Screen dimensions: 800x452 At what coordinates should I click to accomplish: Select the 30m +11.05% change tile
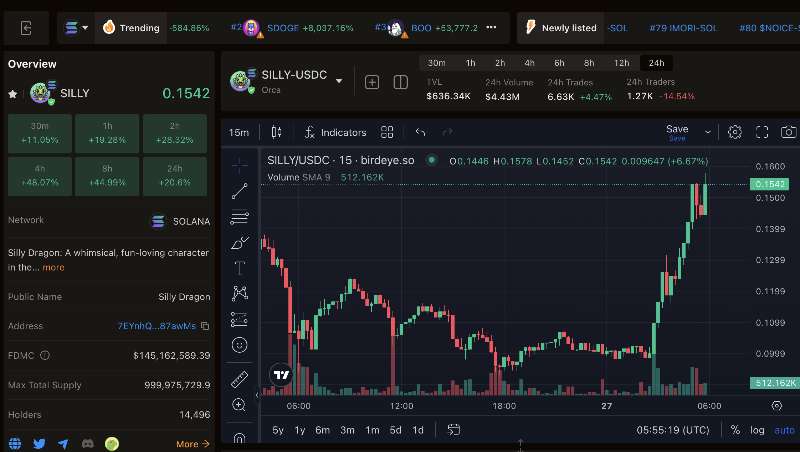(40, 133)
